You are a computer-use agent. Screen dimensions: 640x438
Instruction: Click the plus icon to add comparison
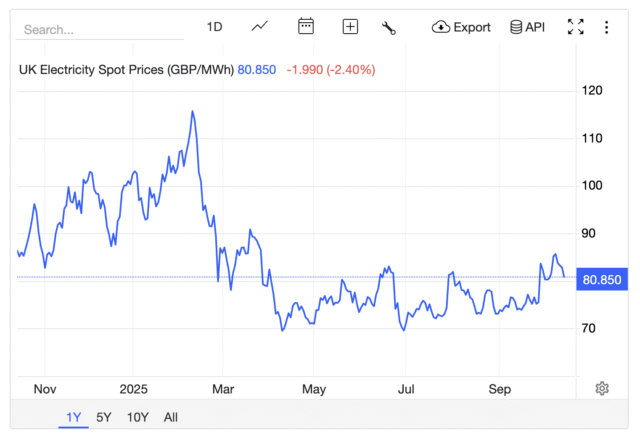[x=350, y=27]
